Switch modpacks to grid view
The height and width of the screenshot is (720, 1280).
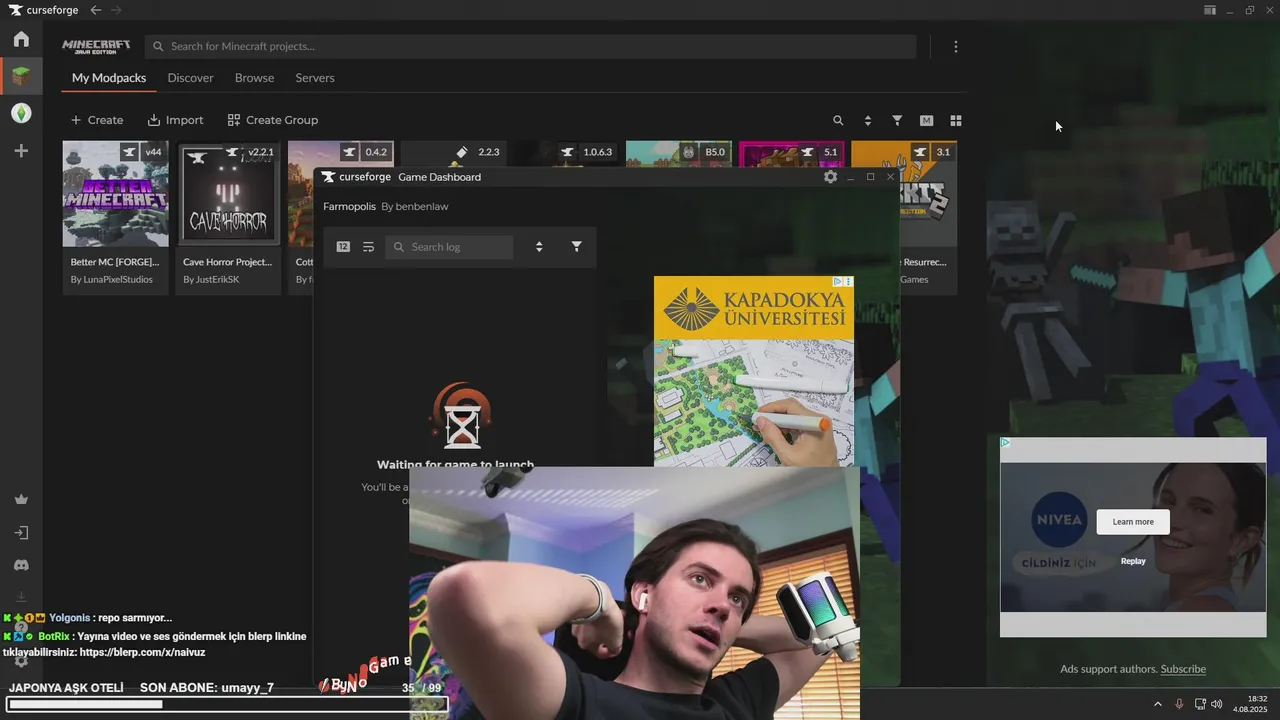click(956, 120)
